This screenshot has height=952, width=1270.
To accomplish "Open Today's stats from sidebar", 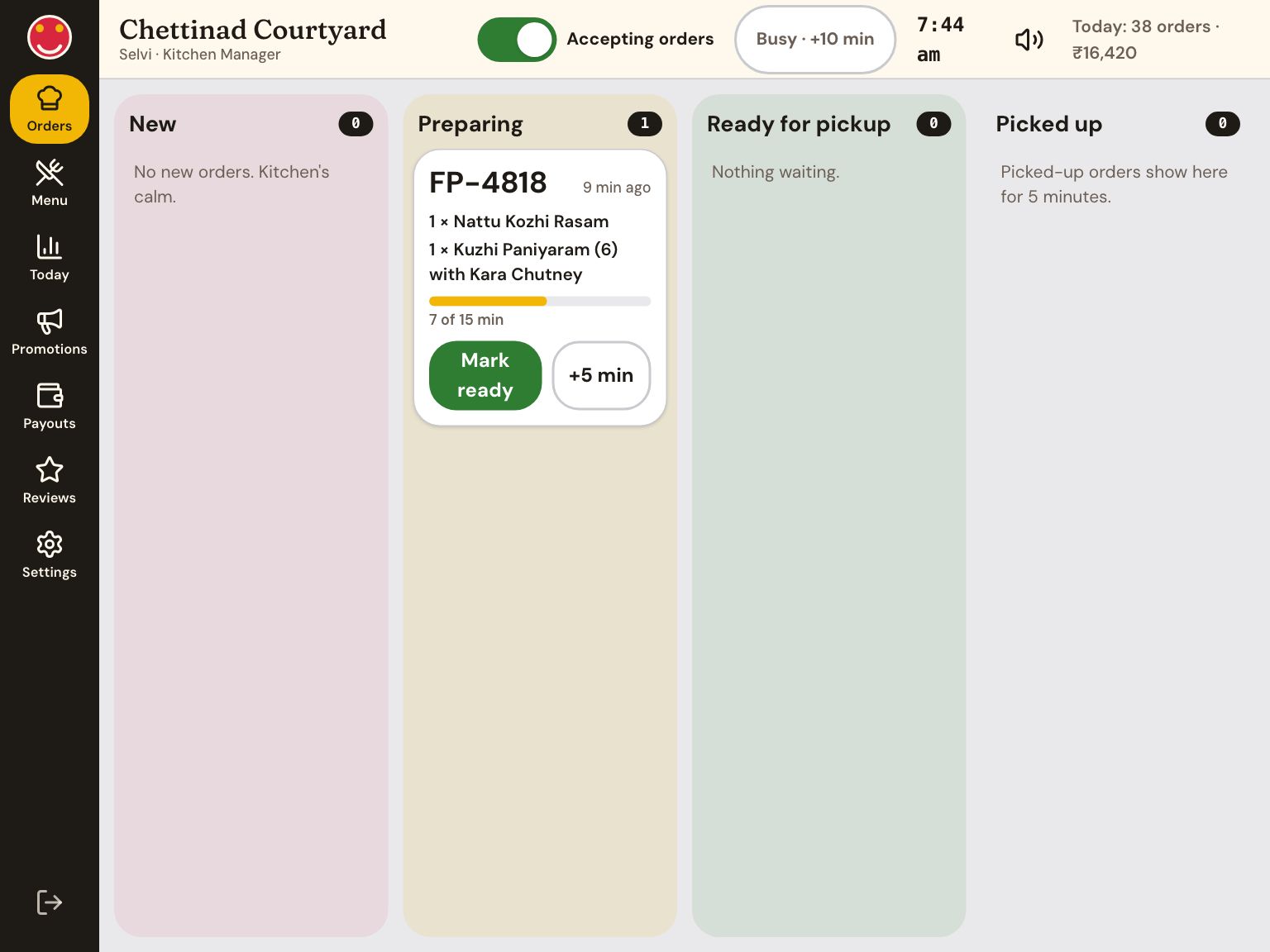I will 50,258.
